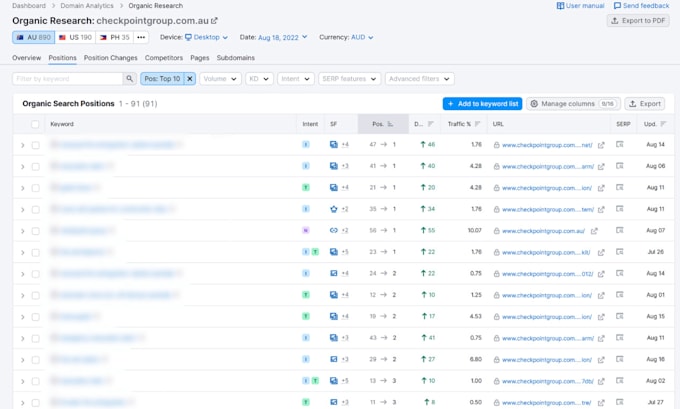
Task: Expand the row with position 19 → 2
Action: click(x=23, y=317)
